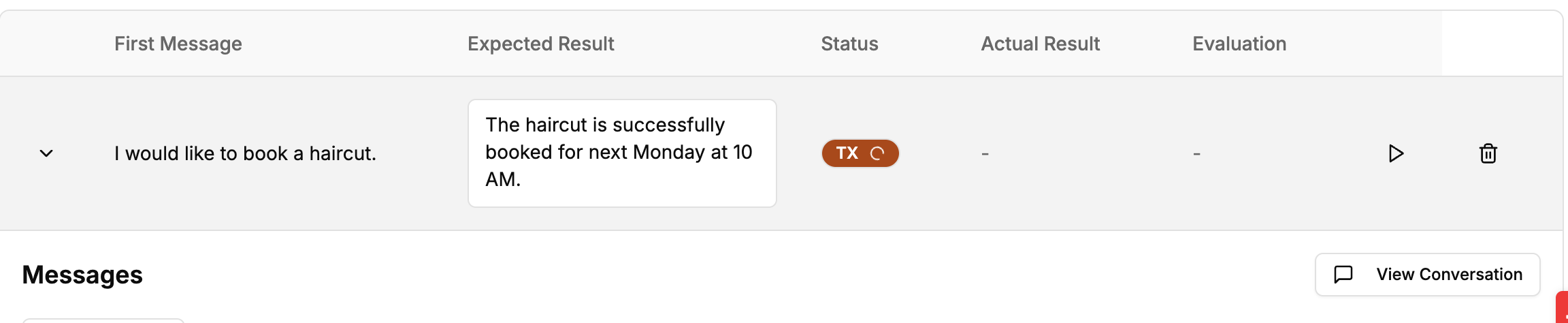The width and height of the screenshot is (1568, 323).
Task: Click the empty Actual Result dash cell
Action: (985, 154)
